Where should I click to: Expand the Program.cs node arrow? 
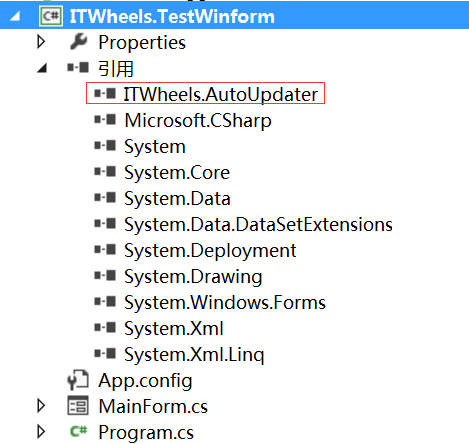41,432
